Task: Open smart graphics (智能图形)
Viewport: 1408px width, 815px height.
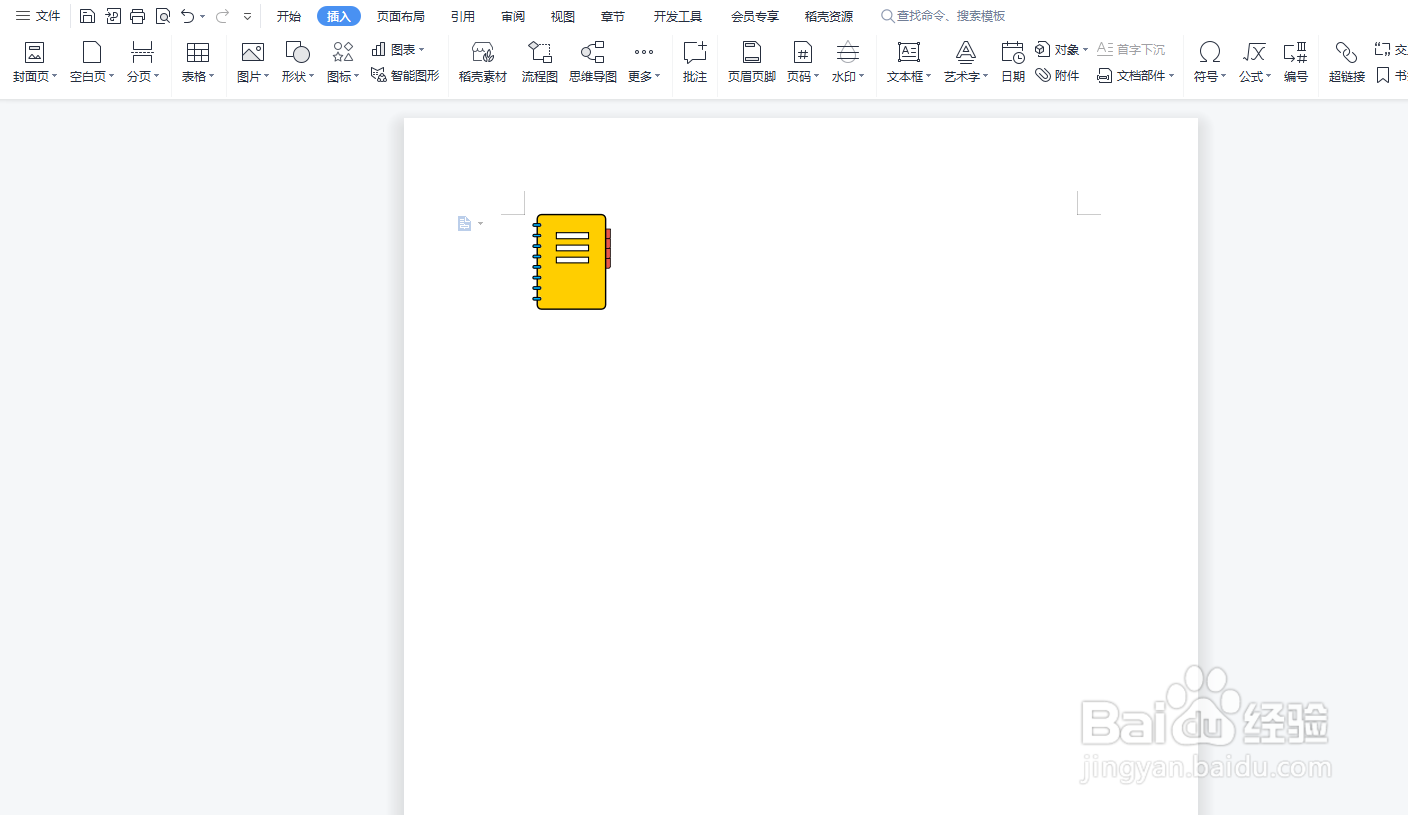Action: coord(405,75)
